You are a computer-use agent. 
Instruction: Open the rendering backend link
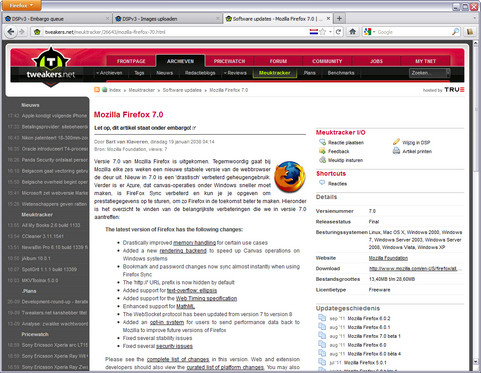[183, 251]
